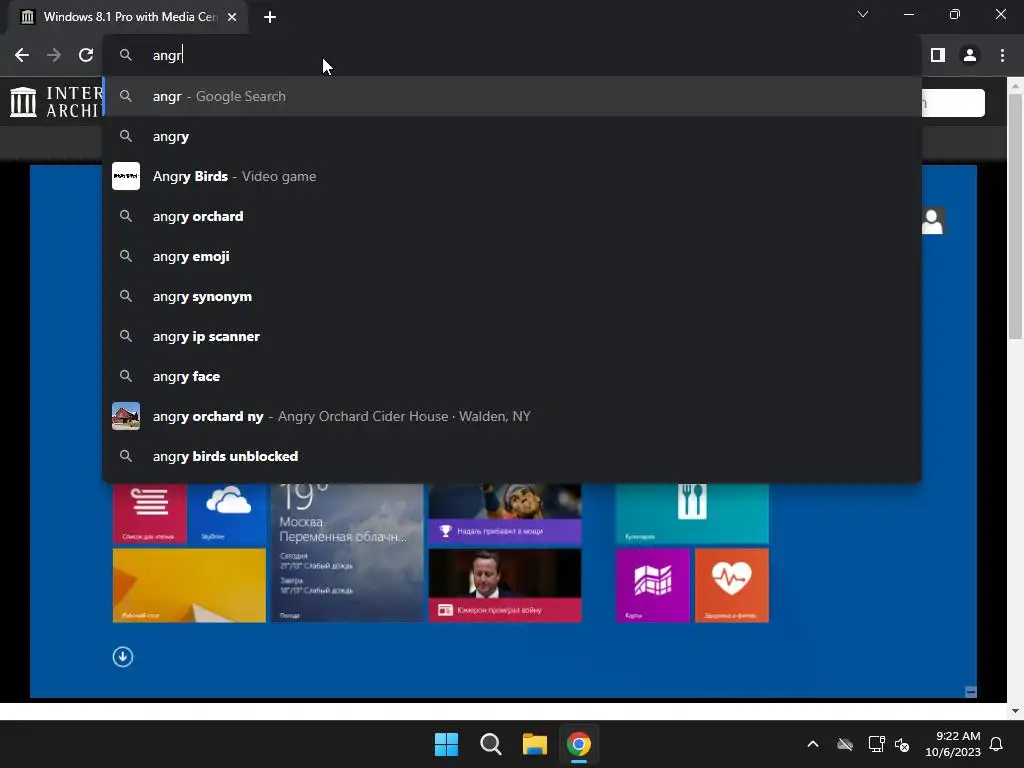Click in the address bar showing 'angr'
Screen dimensions: 1024x768
(512, 56)
